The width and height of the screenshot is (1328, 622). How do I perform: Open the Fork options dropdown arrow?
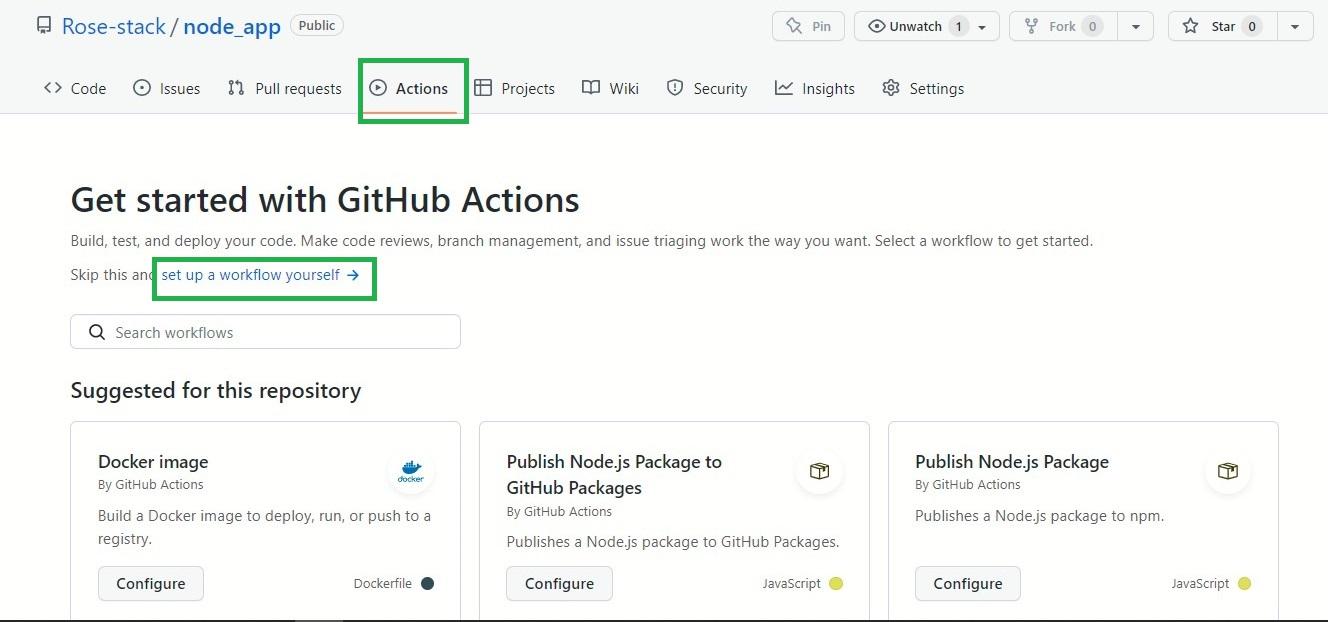(x=1135, y=26)
